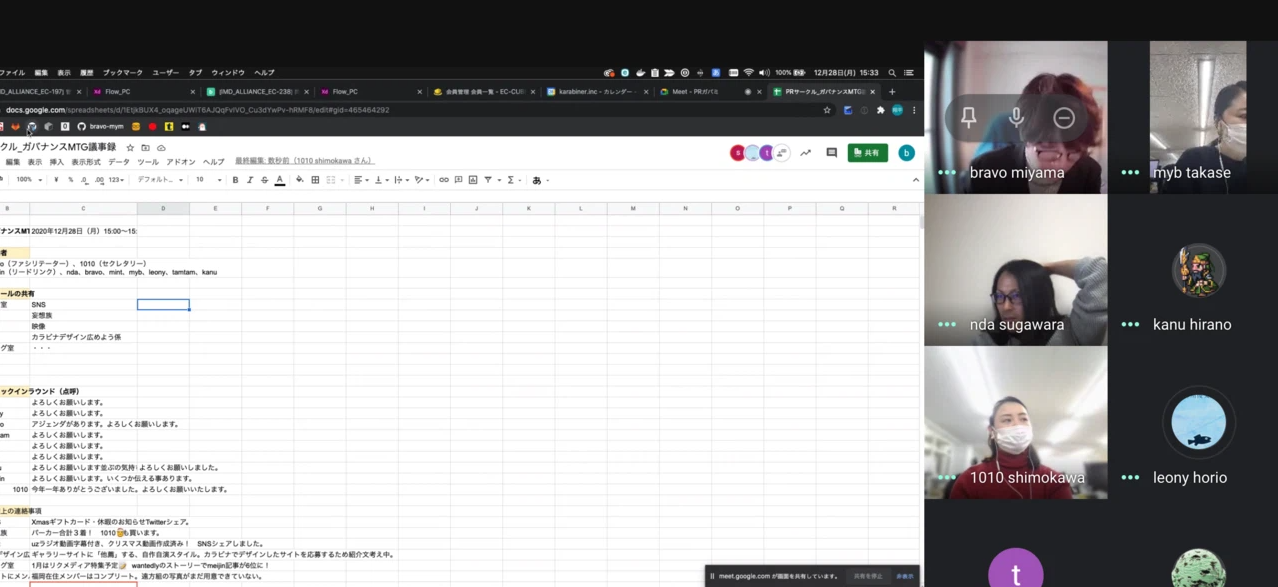Image resolution: width=1278 pixels, height=587 pixels.
Task: Open the Google account avatar b
Action: [x=906, y=153]
